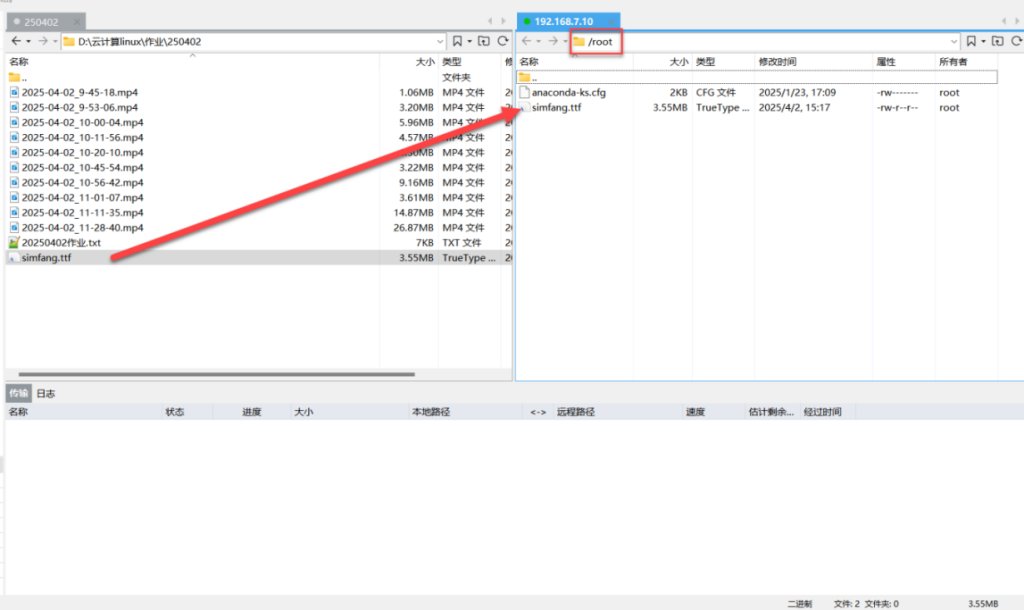Open the local back history dropdown arrow
1024x610 pixels.
tap(29, 42)
